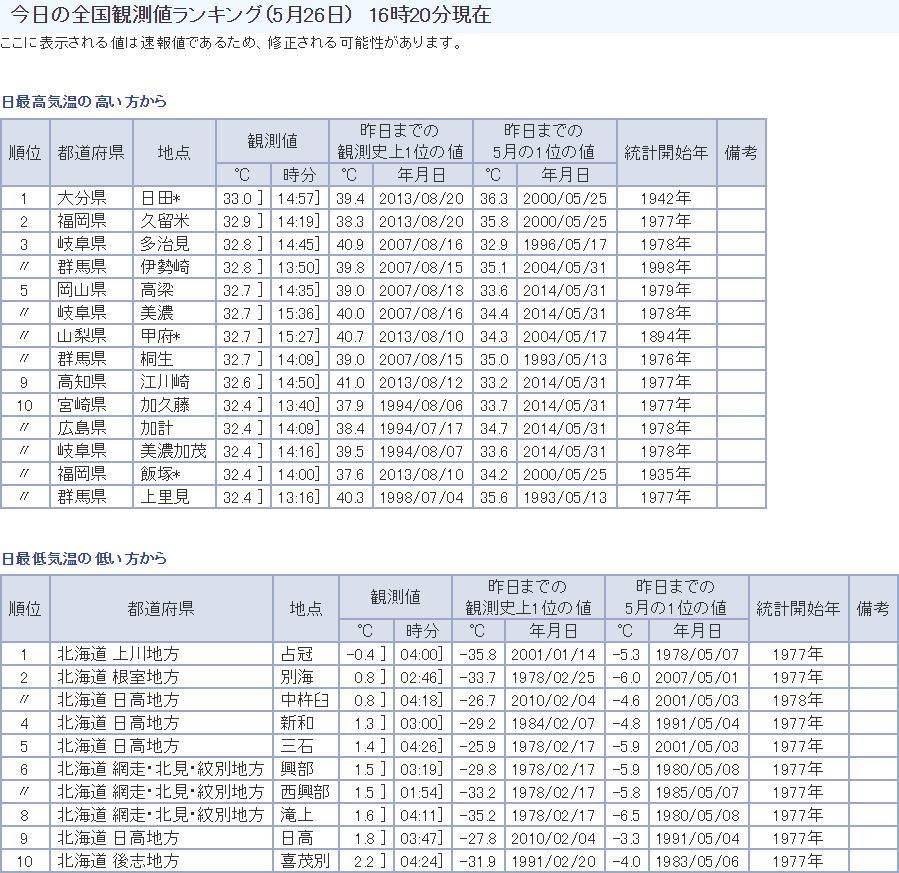Image resolution: width=899 pixels, height=873 pixels.
Task: Open the 多治見 station entry
Action: tap(164, 244)
